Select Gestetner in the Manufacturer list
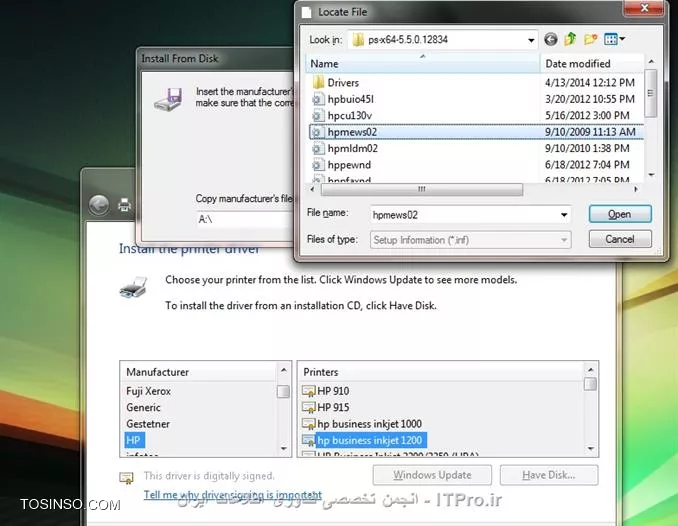678x526 pixels. click(148, 424)
